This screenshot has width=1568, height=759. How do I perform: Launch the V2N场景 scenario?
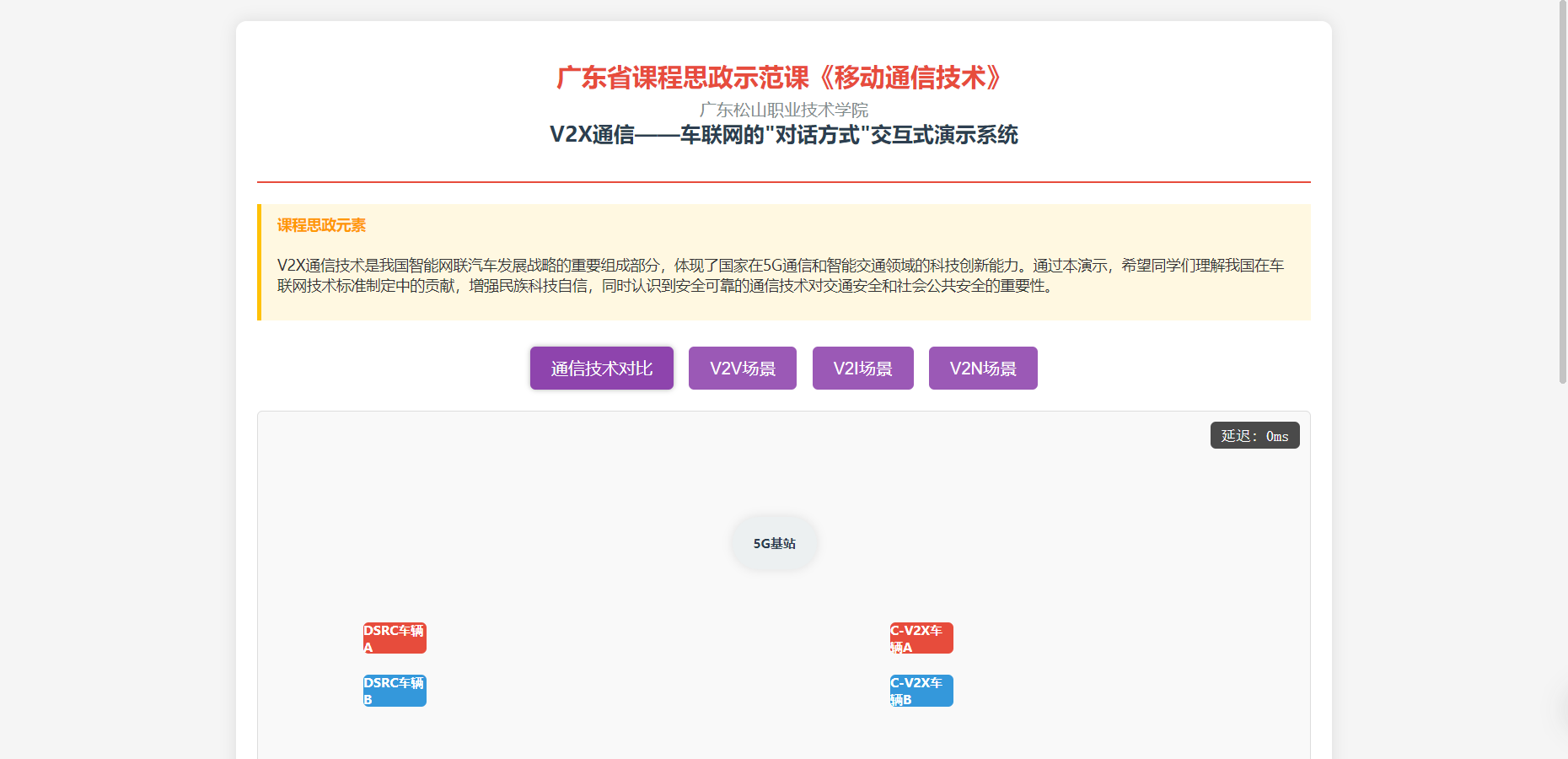click(x=983, y=369)
